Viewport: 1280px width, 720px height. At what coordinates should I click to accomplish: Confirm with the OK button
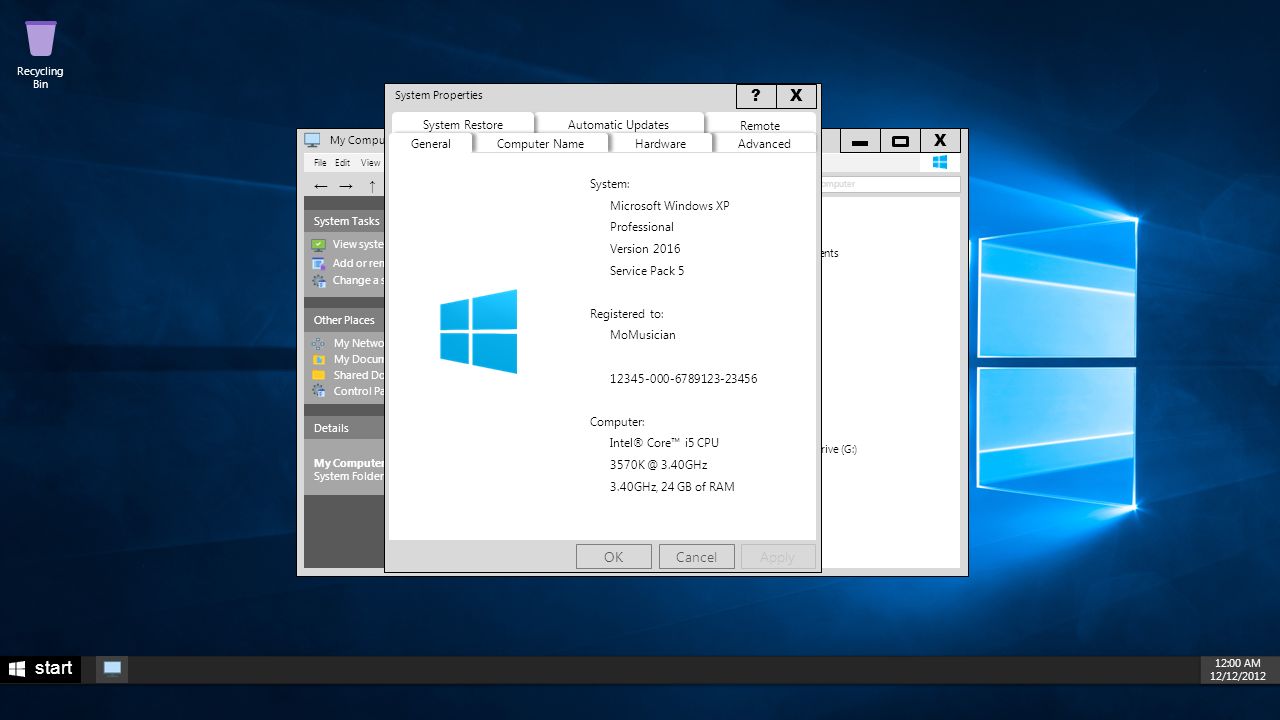[614, 557]
